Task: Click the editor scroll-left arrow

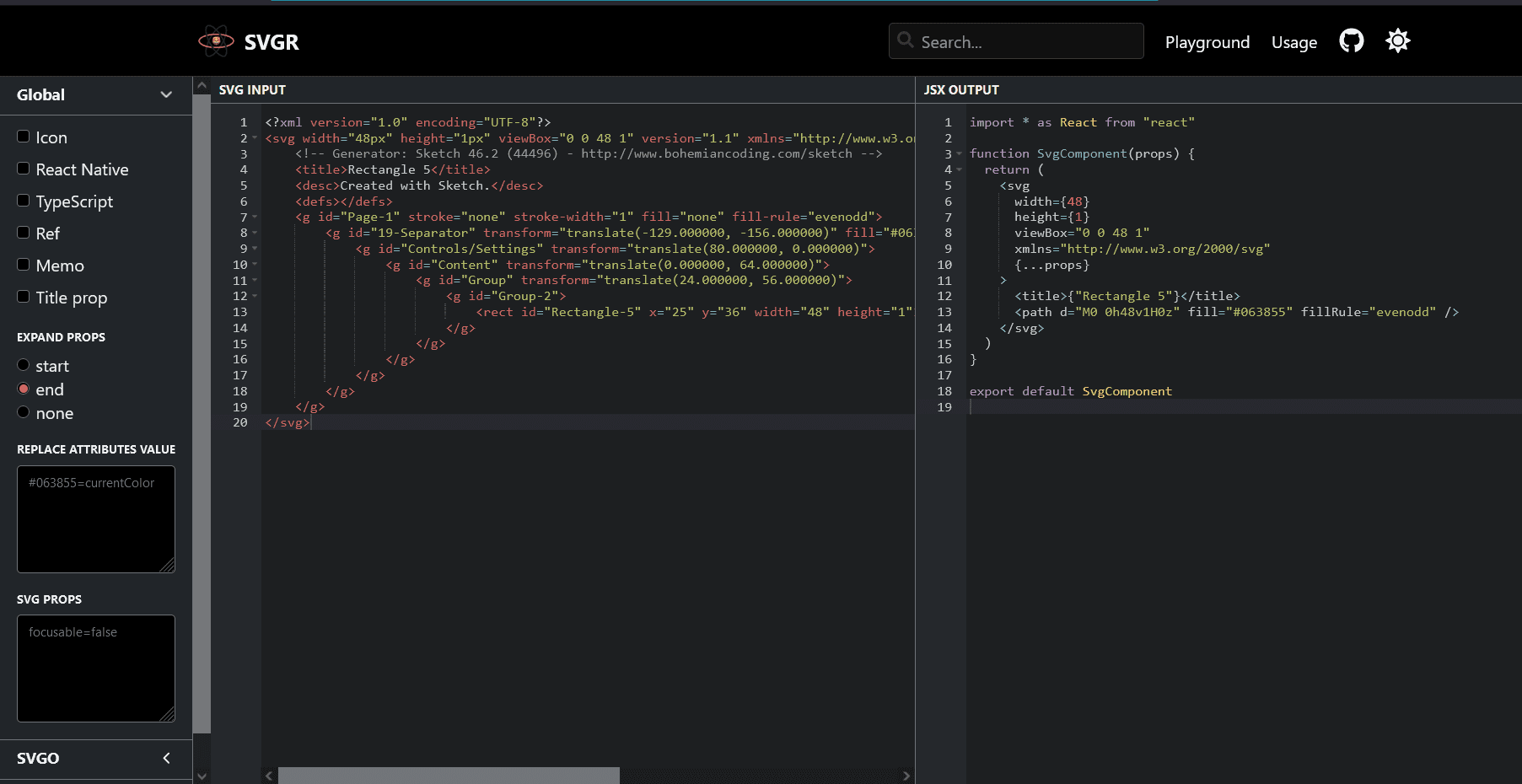Action: point(269,776)
